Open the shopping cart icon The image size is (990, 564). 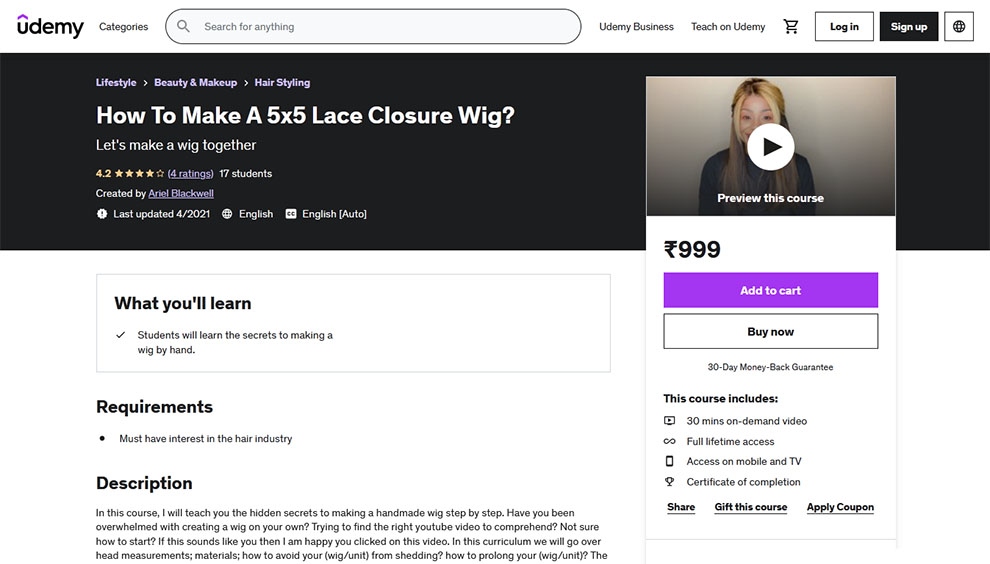coord(790,27)
